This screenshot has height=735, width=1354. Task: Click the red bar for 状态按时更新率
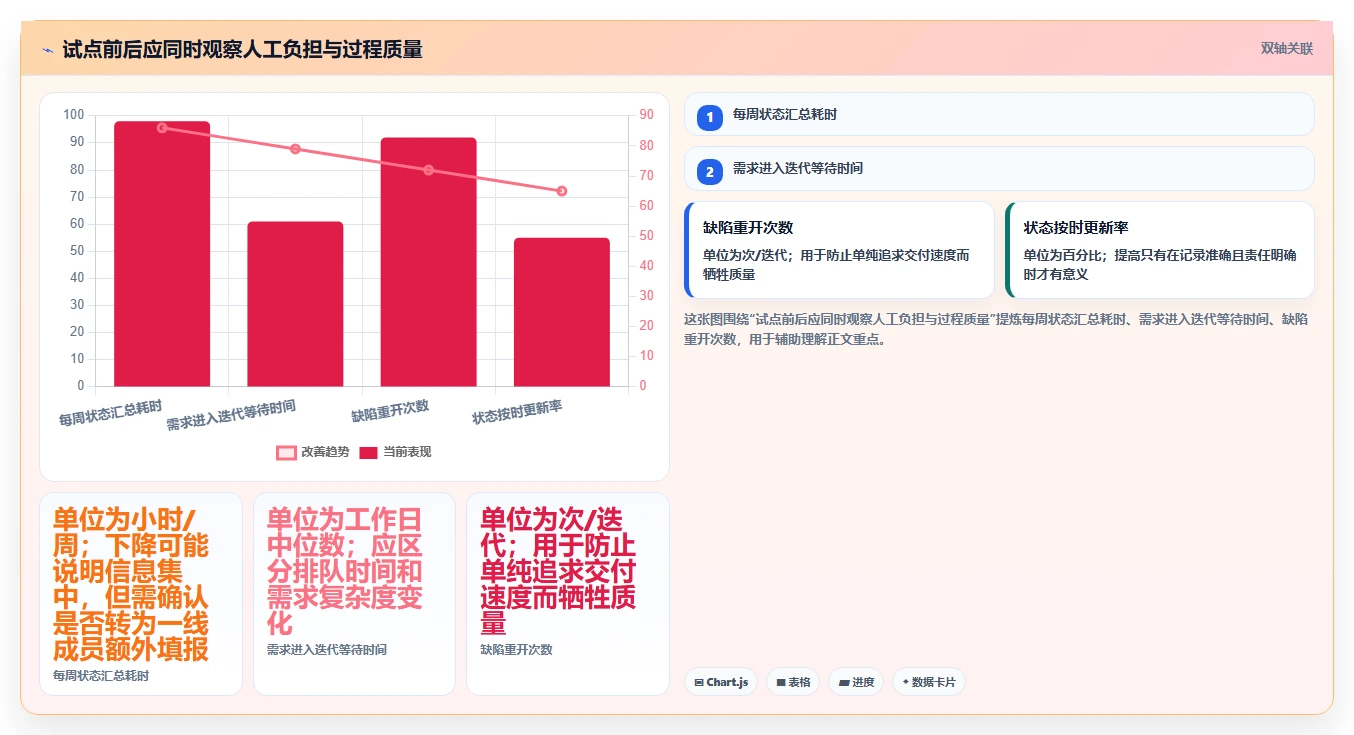561,312
